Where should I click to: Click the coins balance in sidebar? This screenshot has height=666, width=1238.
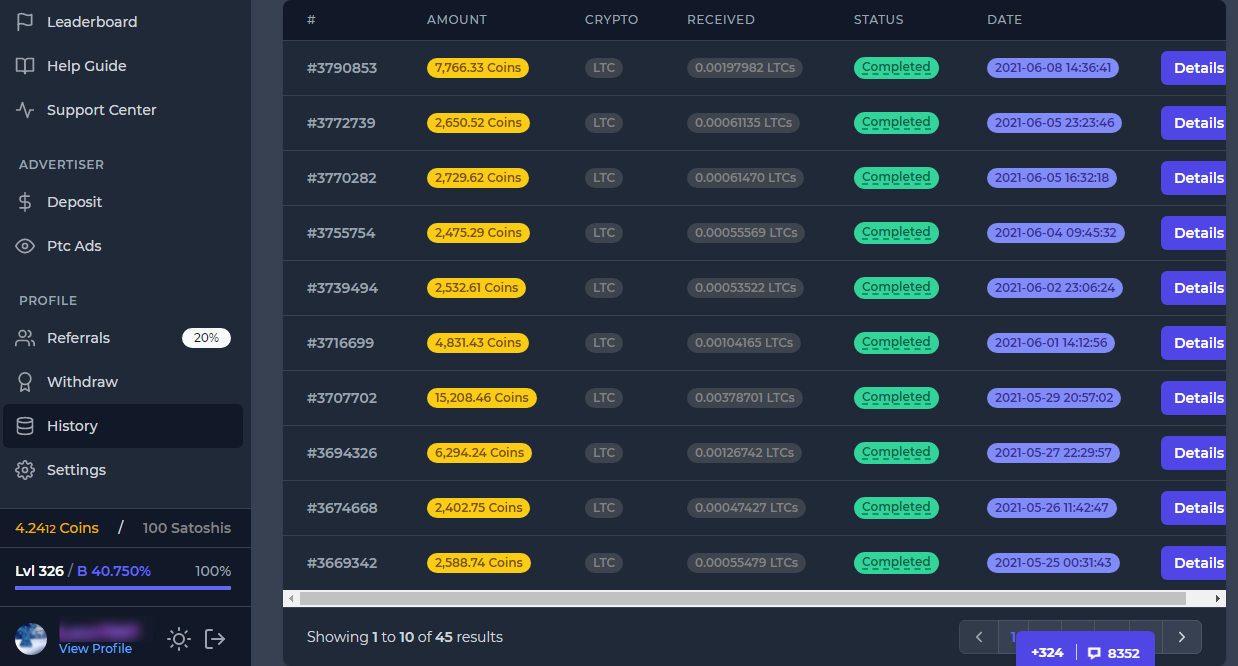click(57, 528)
